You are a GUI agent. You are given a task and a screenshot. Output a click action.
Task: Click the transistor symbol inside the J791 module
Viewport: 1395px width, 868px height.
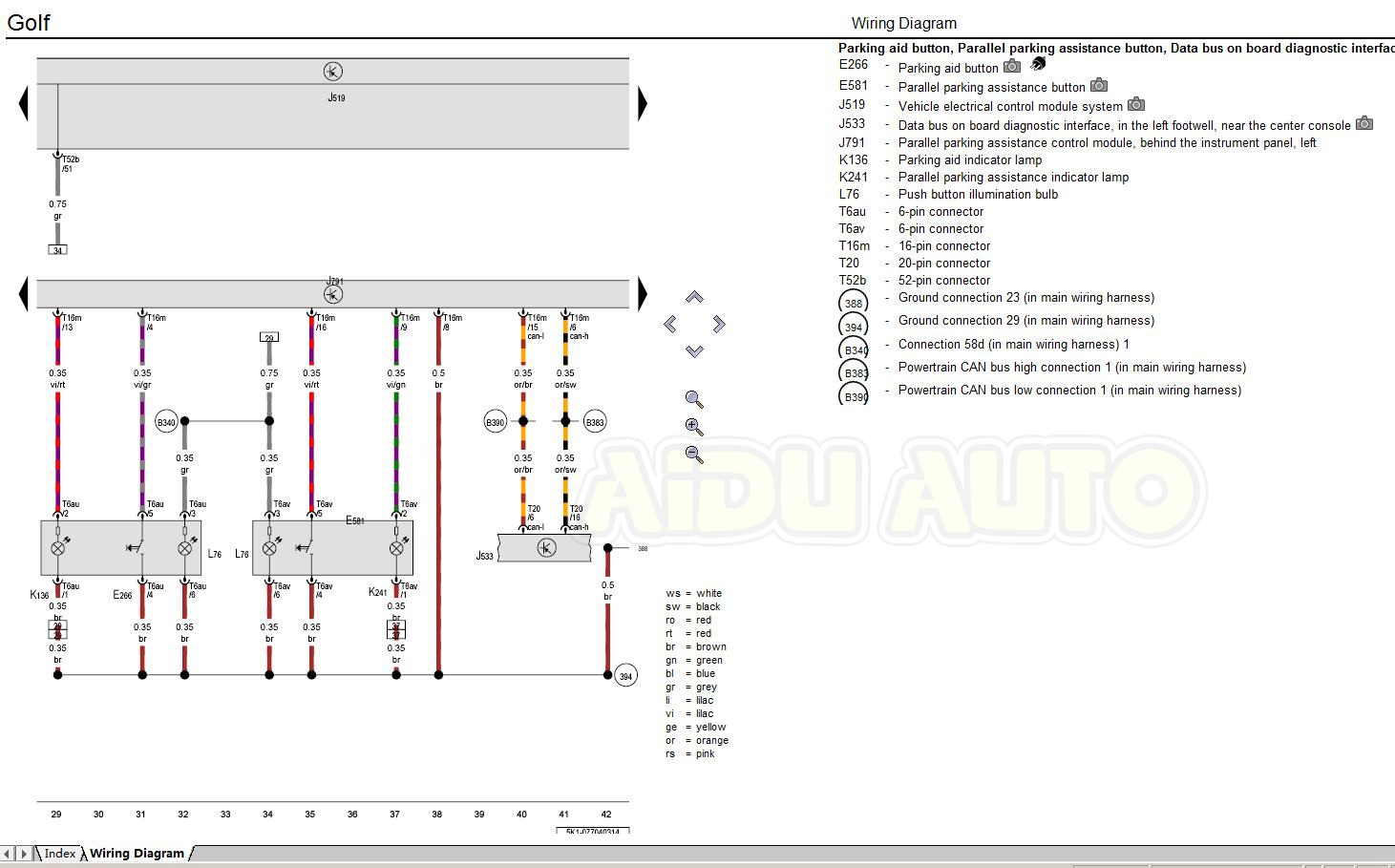pos(332,294)
